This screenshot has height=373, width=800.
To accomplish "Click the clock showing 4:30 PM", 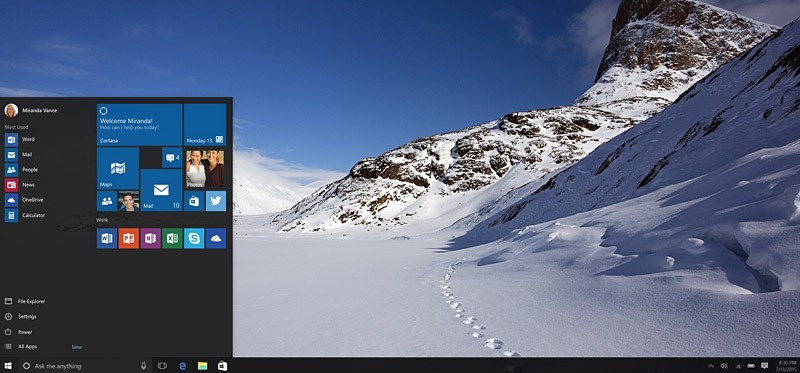I will pos(787,366).
